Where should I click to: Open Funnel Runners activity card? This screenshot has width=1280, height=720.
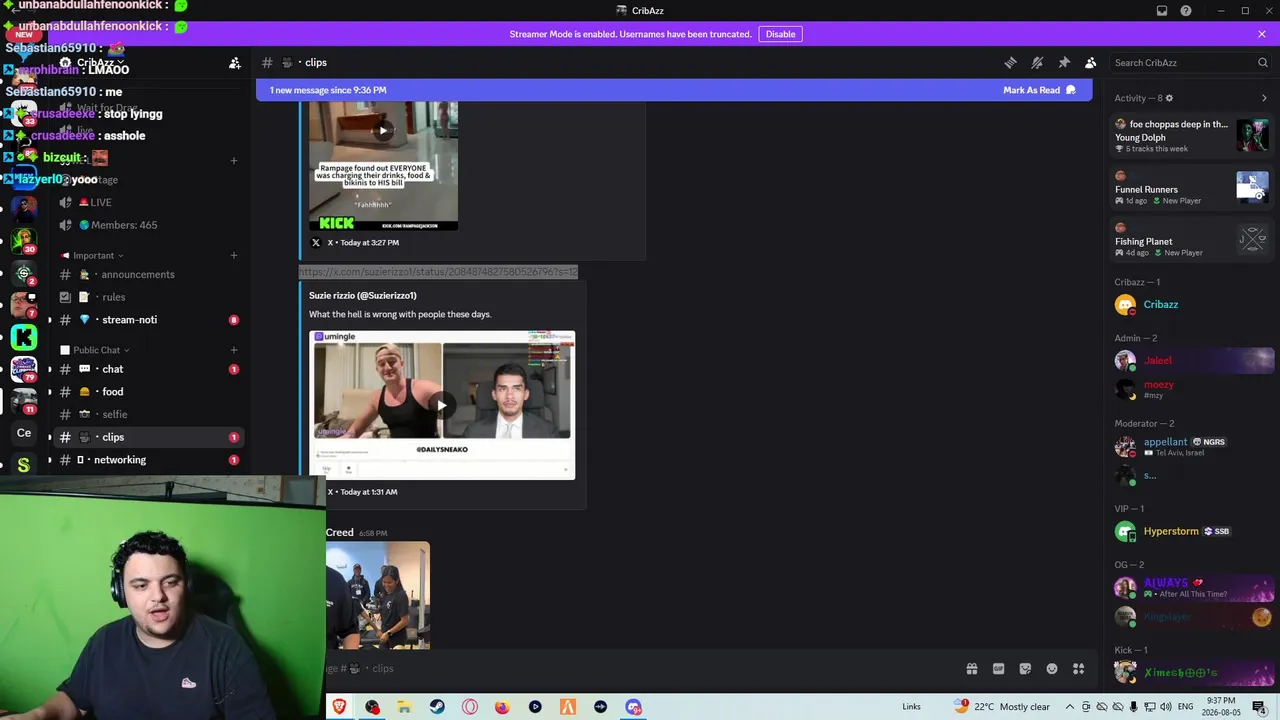pos(1192,188)
